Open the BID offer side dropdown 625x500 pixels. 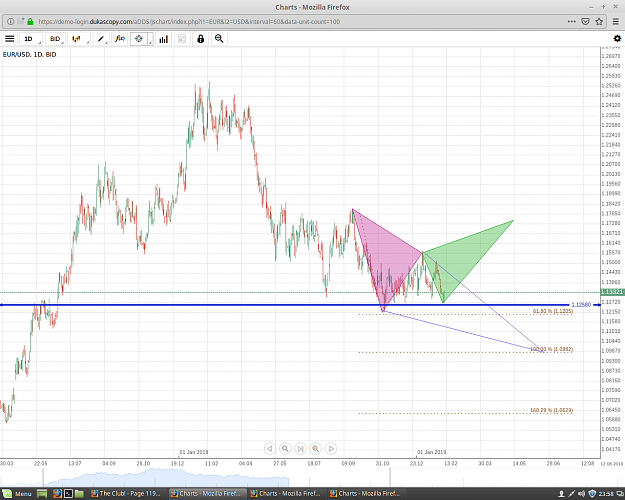click(55, 39)
